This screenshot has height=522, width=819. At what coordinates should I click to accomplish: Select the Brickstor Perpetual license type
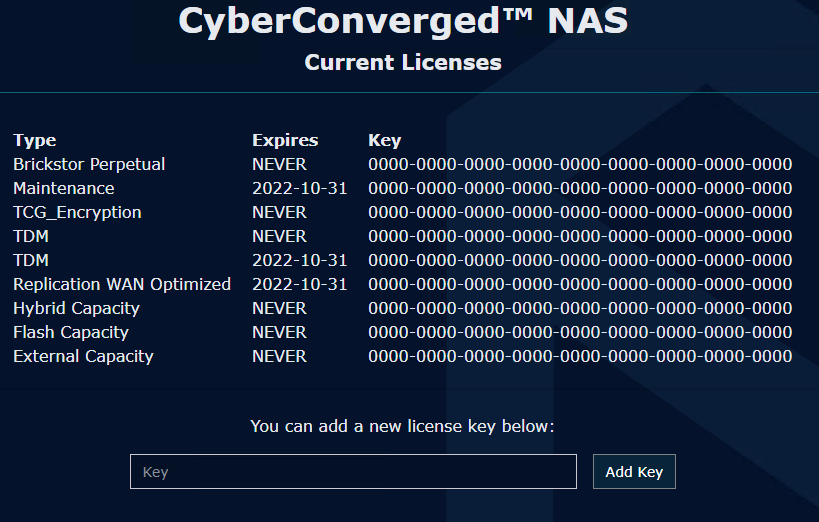89,164
